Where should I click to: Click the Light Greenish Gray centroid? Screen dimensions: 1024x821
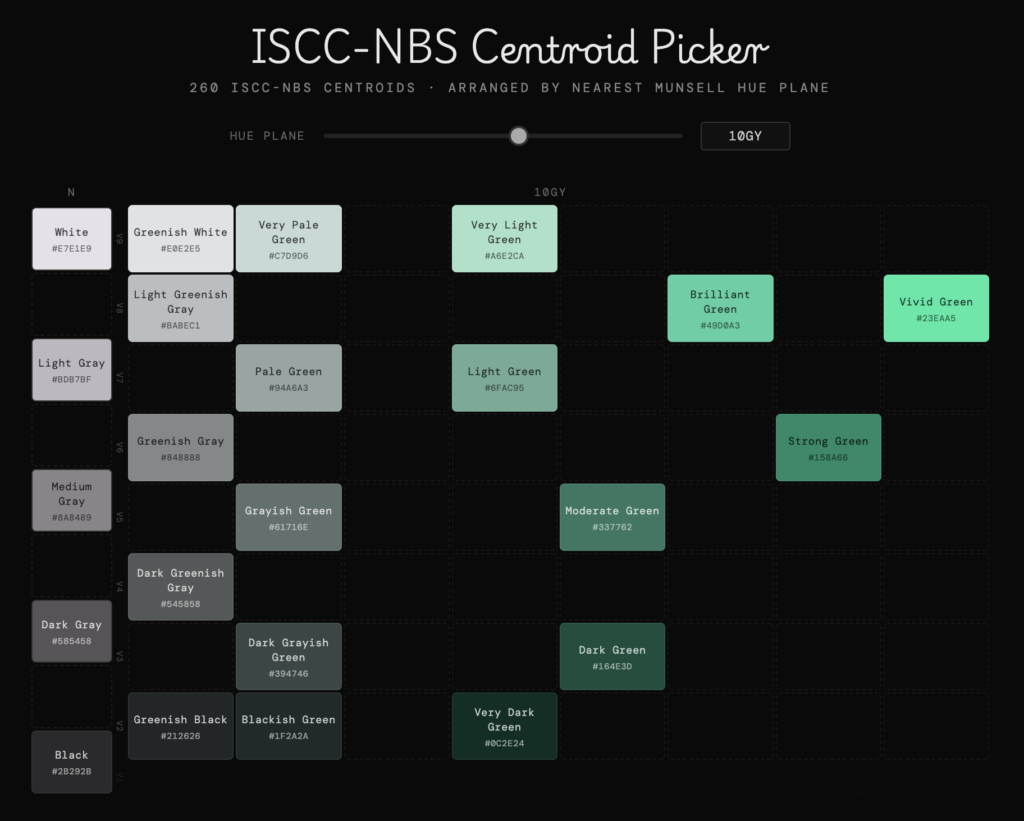pos(180,307)
